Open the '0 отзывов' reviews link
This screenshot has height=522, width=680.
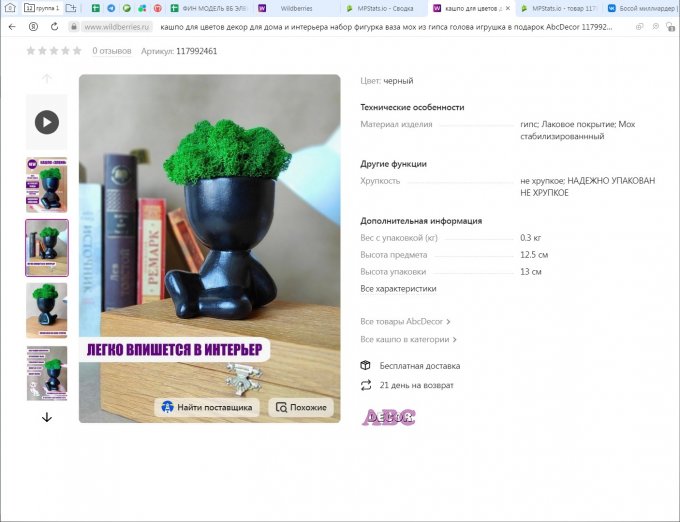(x=112, y=51)
